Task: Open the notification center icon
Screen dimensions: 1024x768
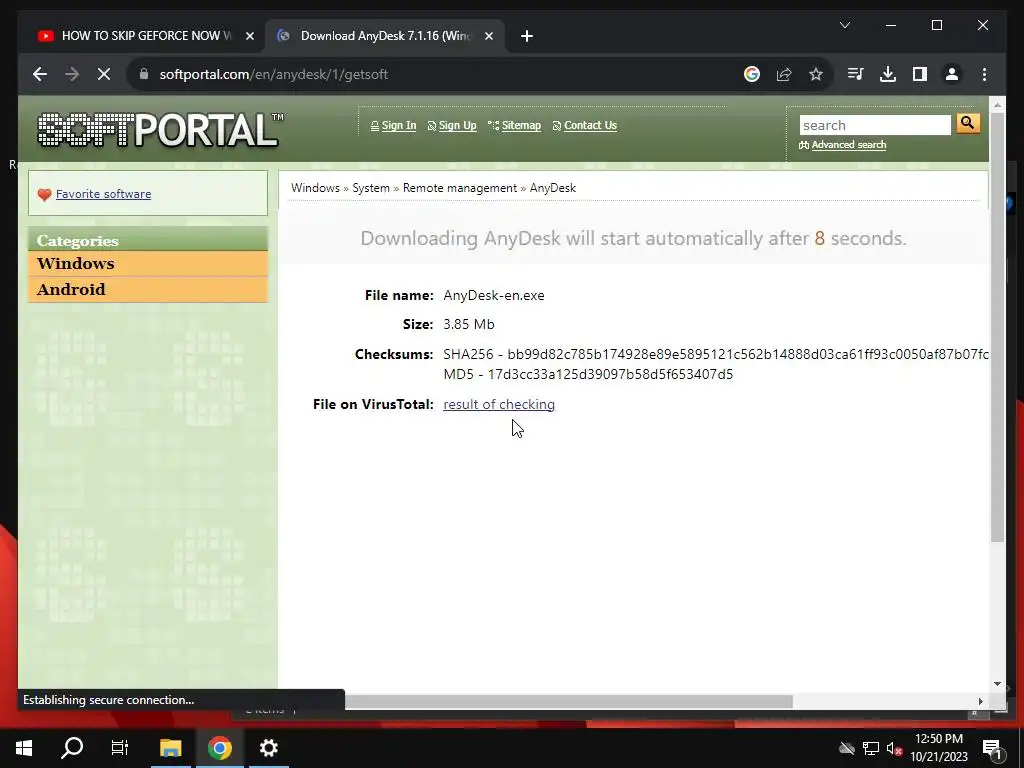Action: point(992,748)
